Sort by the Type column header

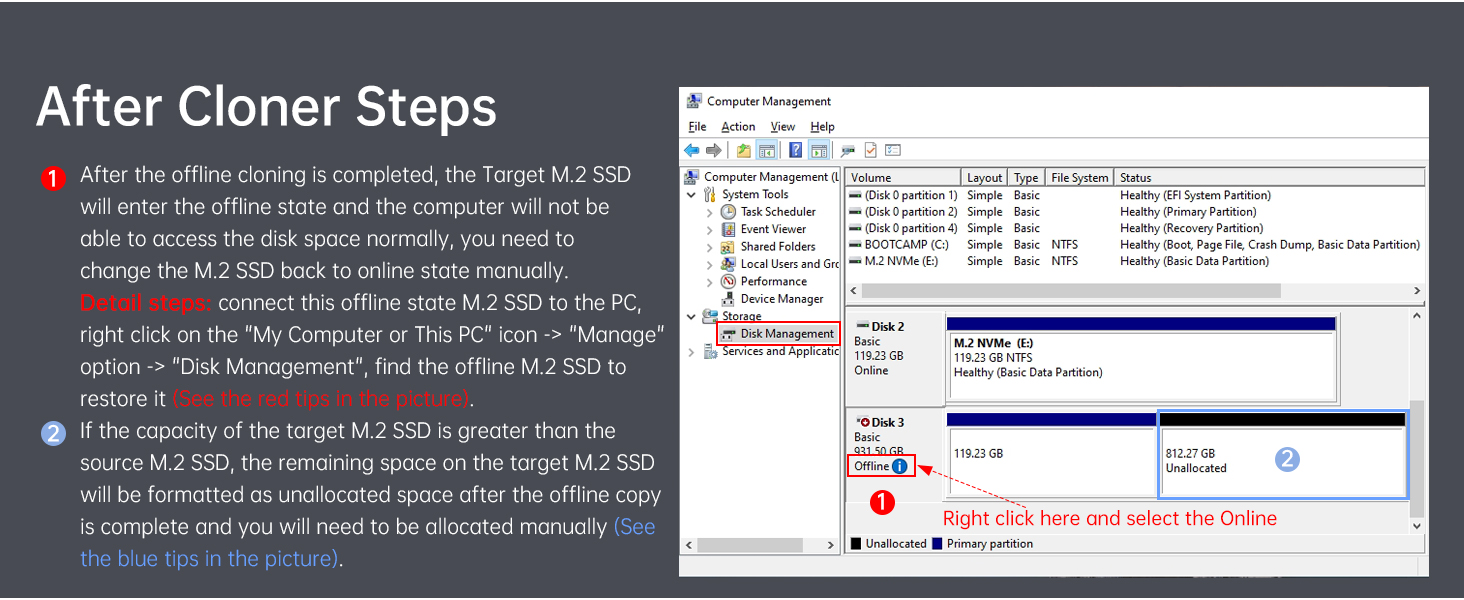[1027, 177]
